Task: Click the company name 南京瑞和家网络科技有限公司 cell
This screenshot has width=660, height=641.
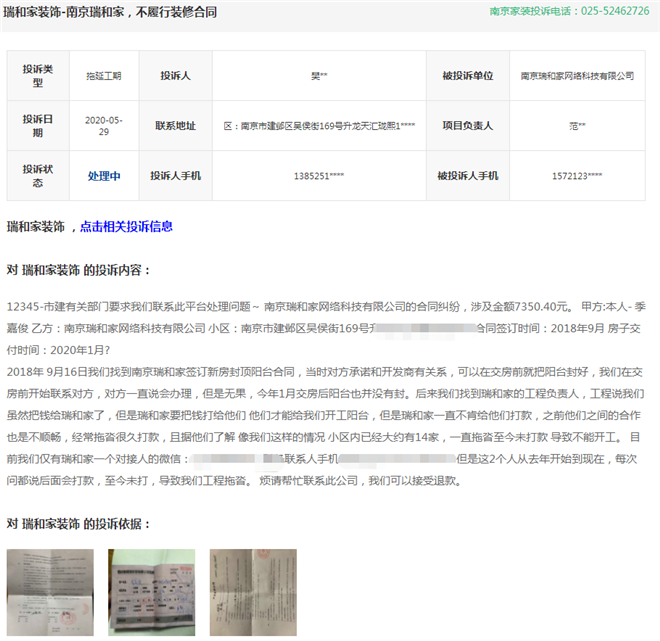Action: [577, 76]
